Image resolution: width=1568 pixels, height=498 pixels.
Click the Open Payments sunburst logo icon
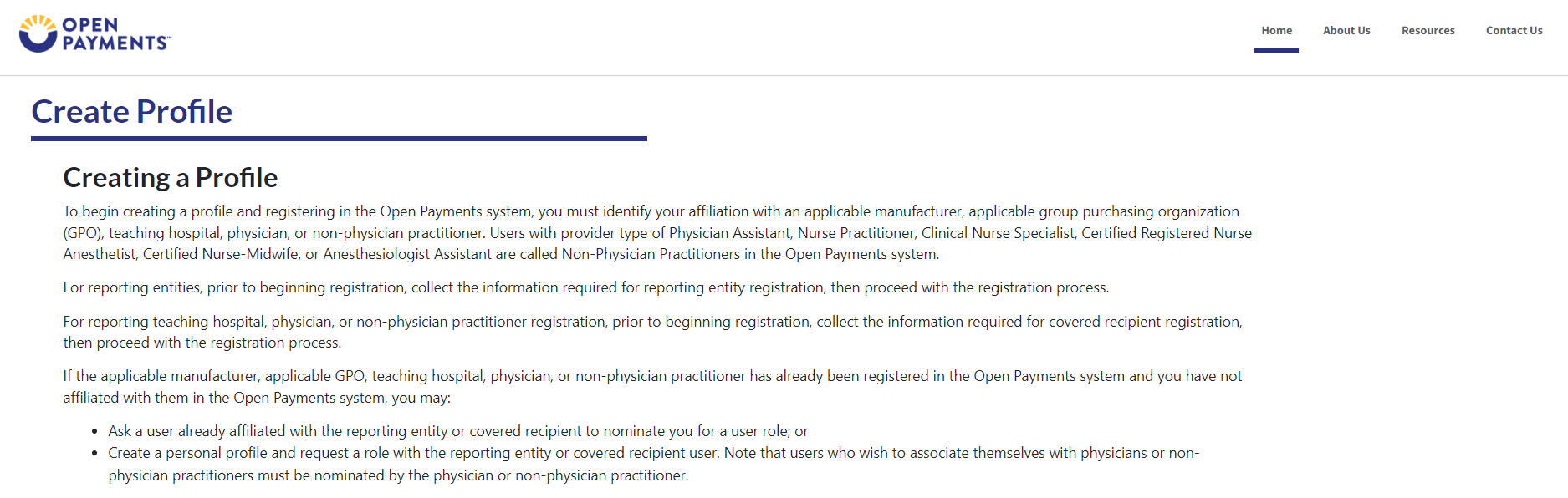click(38, 33)
